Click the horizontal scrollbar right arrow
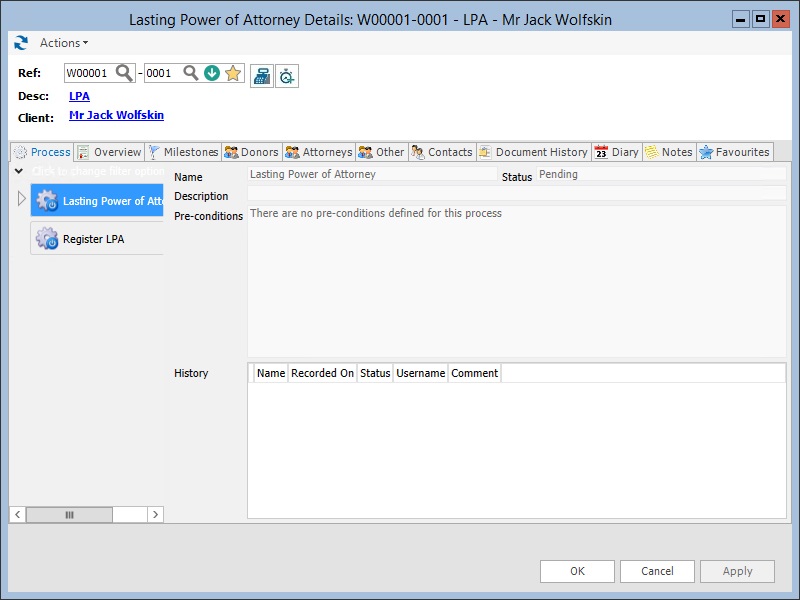The height and width of the screenshot is (600, 800). (155, 514)
